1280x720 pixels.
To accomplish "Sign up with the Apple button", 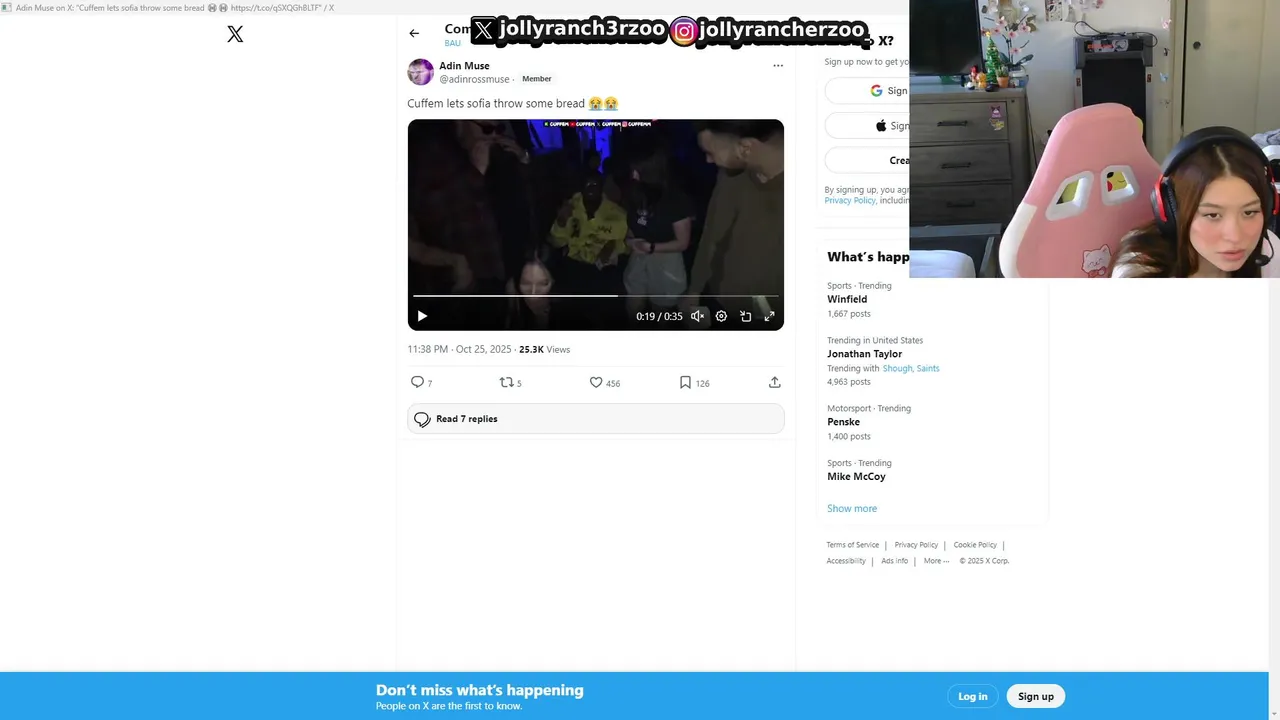I will click(x=867, y=126).
